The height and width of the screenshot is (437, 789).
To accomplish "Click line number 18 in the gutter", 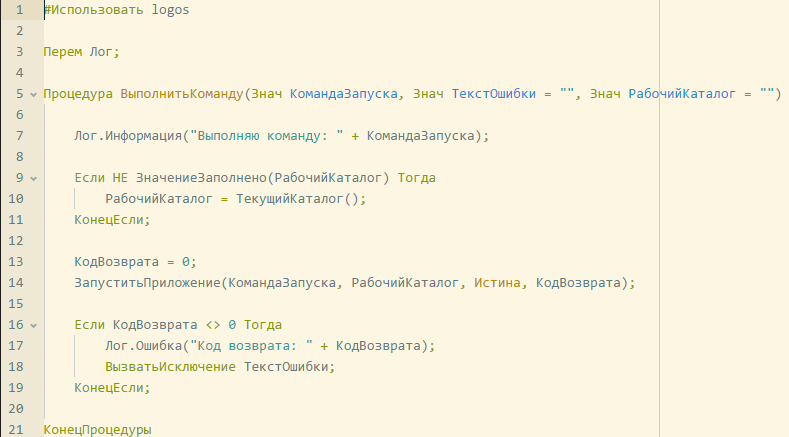I will [16, 367].
